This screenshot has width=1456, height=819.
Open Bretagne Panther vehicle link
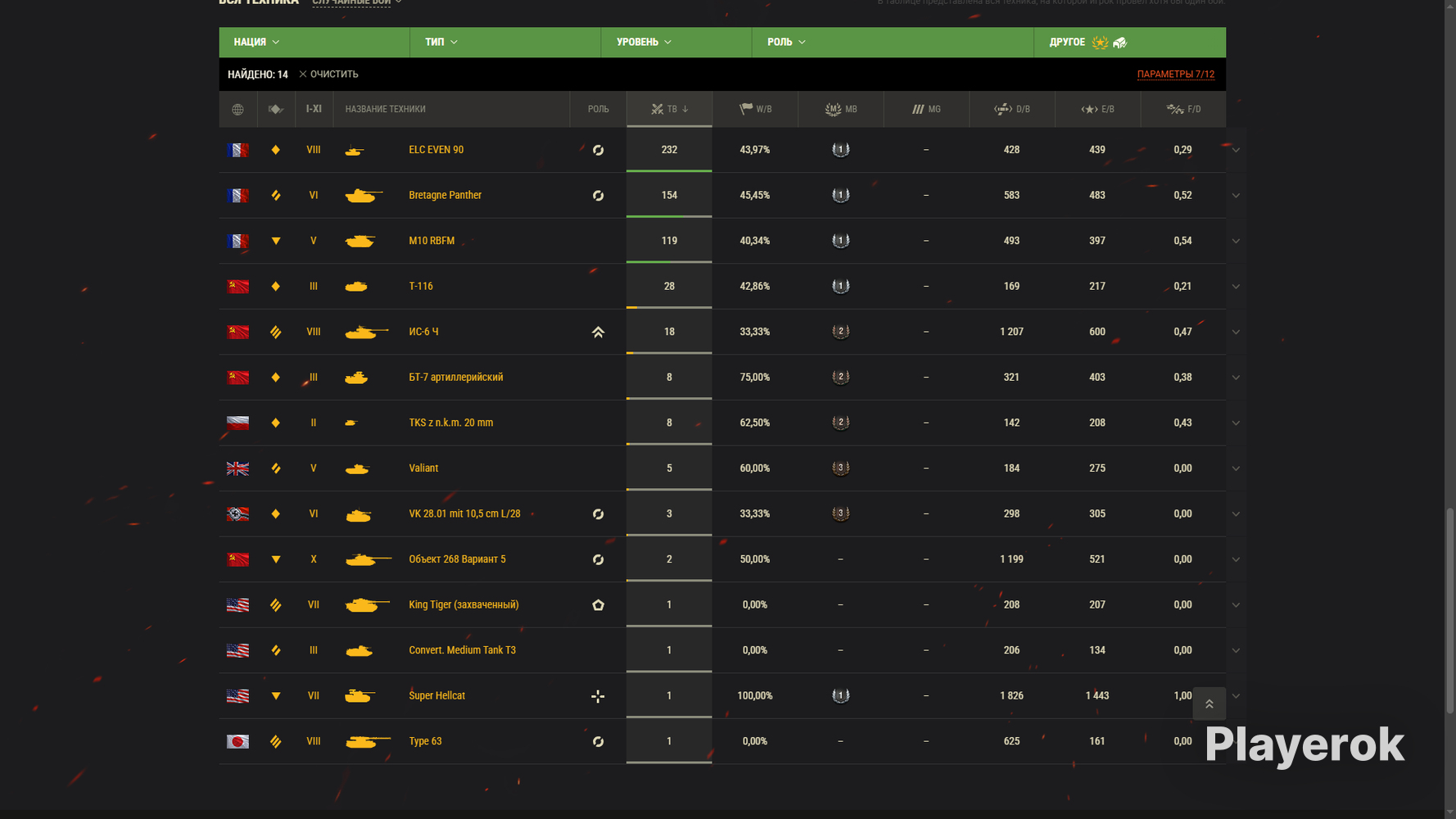click(445, 195)
